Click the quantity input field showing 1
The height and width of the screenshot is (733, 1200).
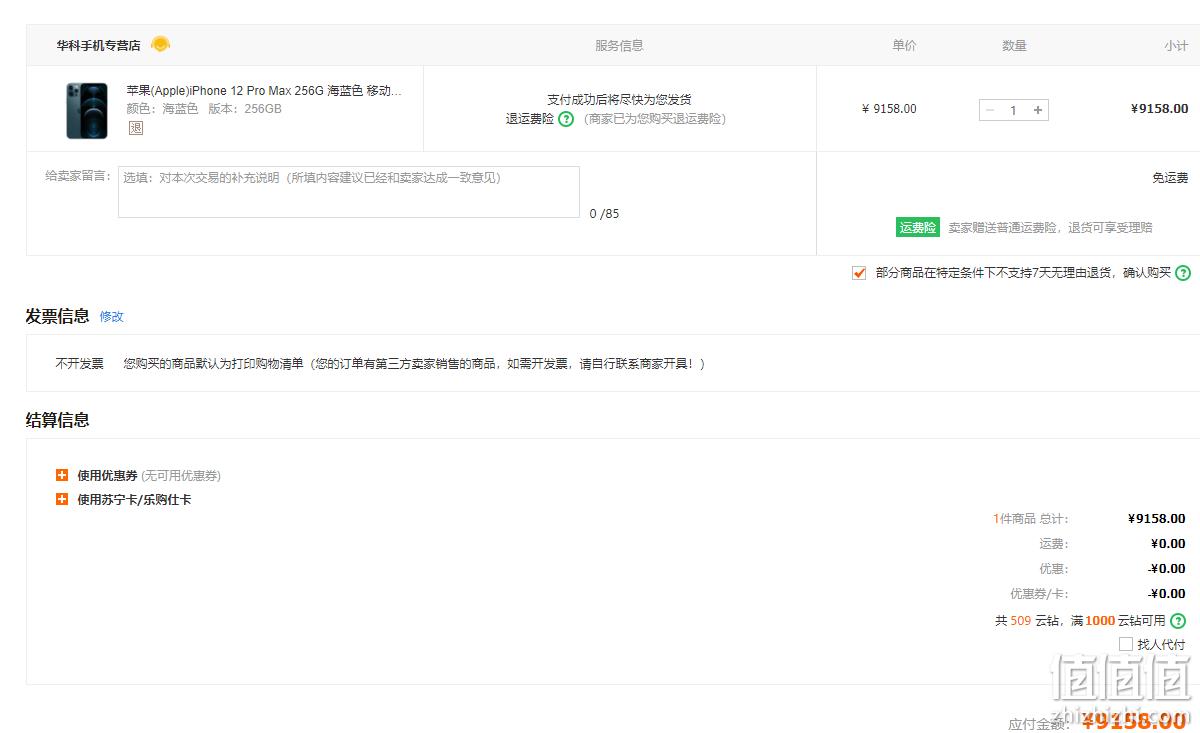1014,110
